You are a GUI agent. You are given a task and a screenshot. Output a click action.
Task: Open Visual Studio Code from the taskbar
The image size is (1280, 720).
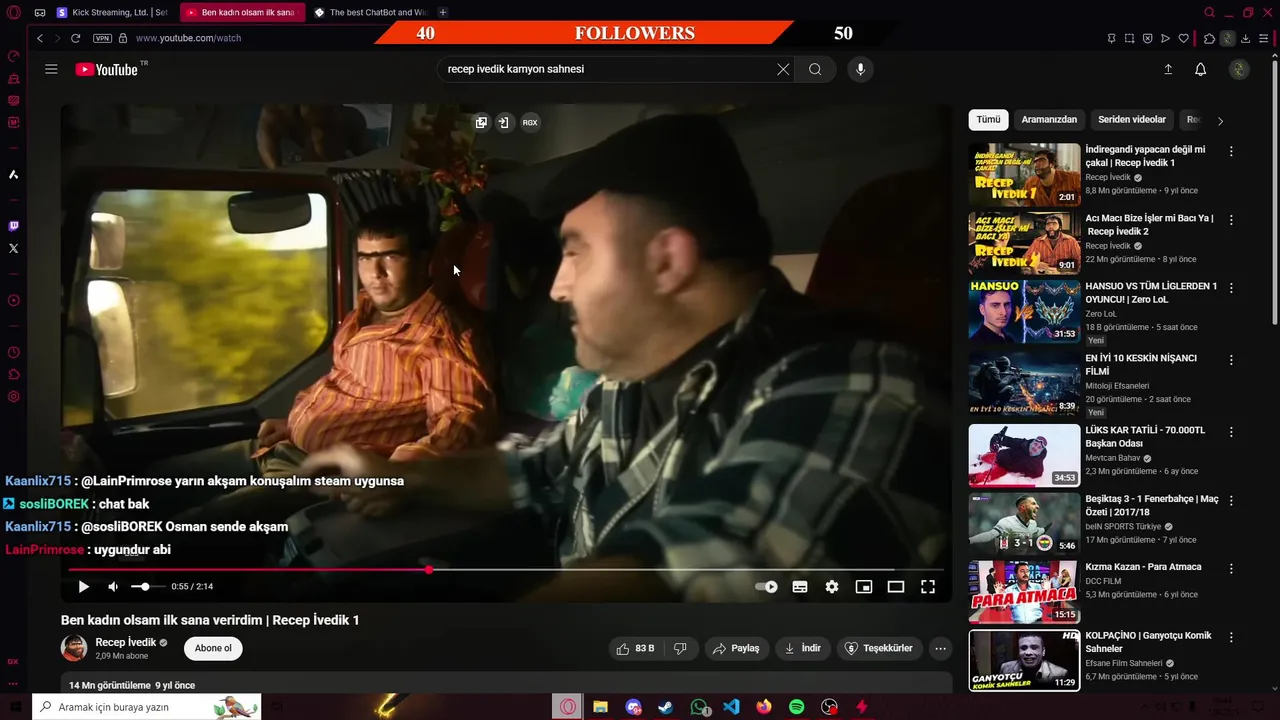coord(731,707)
